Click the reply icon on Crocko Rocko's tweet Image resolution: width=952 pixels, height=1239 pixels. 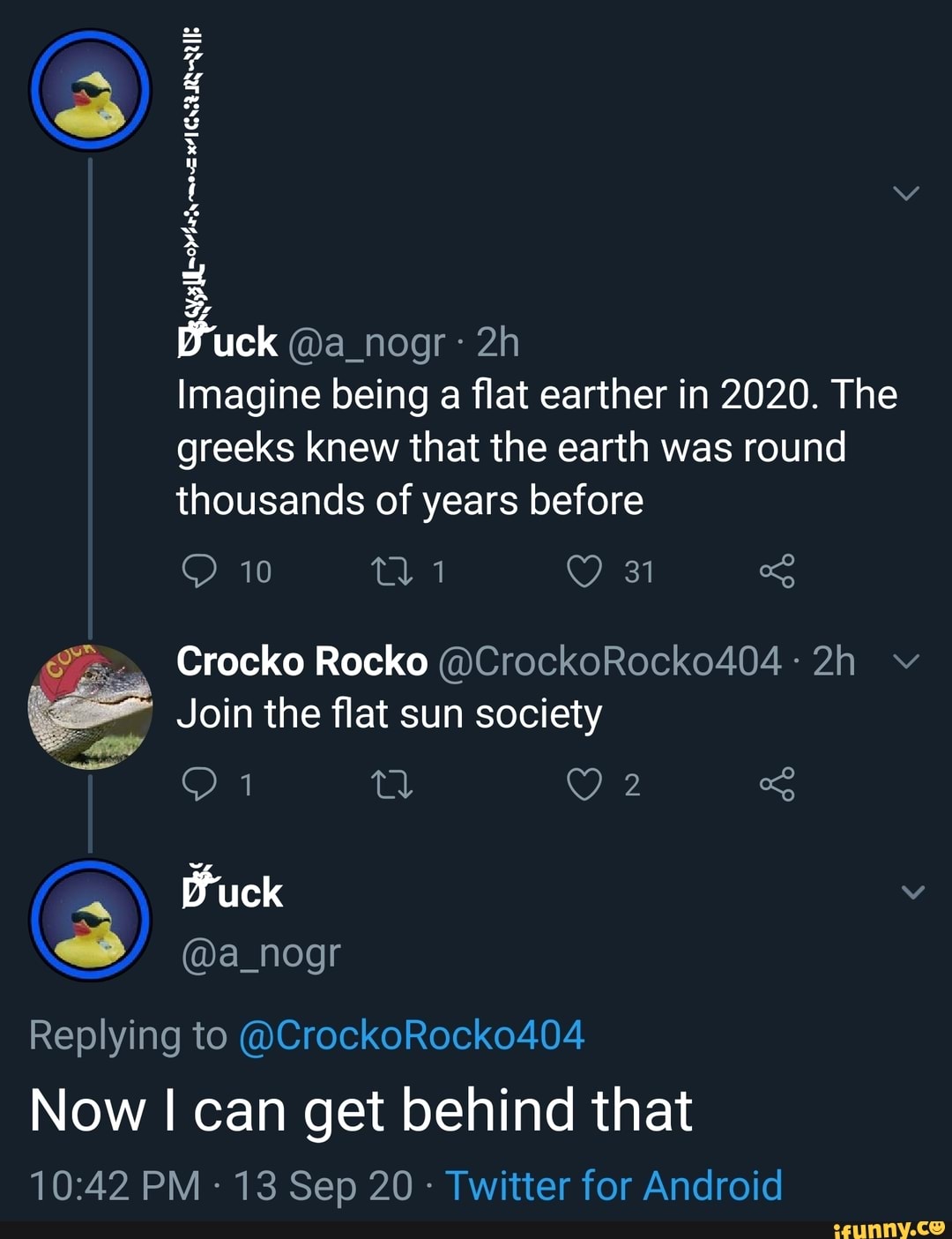[x=200, y=785]
